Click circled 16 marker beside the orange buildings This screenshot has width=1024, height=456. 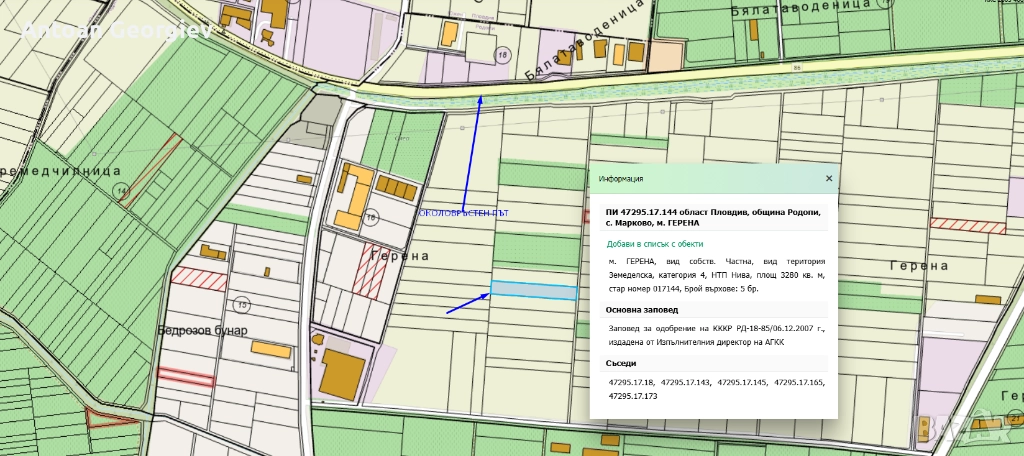[371, 216]
